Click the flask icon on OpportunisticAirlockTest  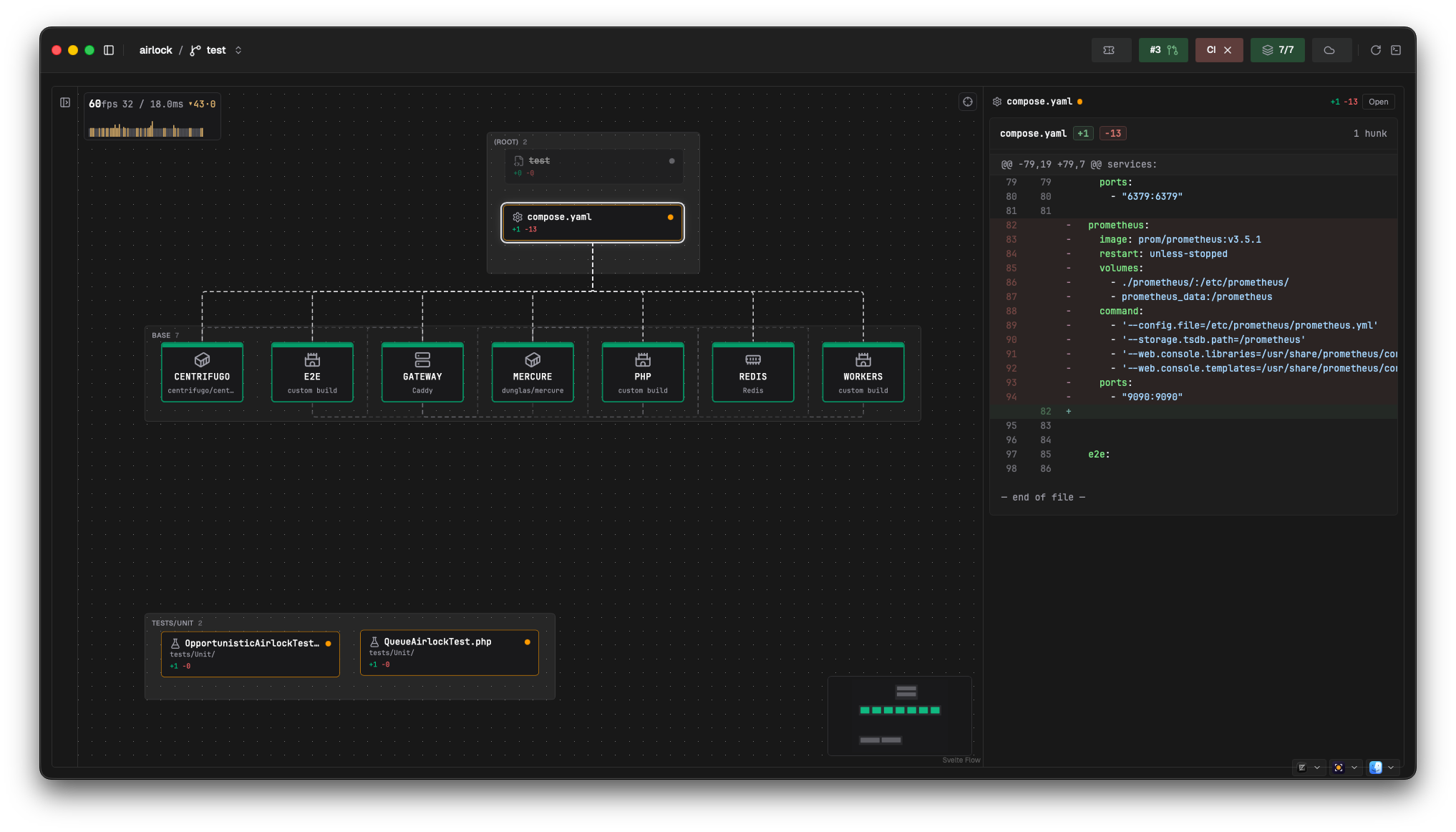point(175,644)
